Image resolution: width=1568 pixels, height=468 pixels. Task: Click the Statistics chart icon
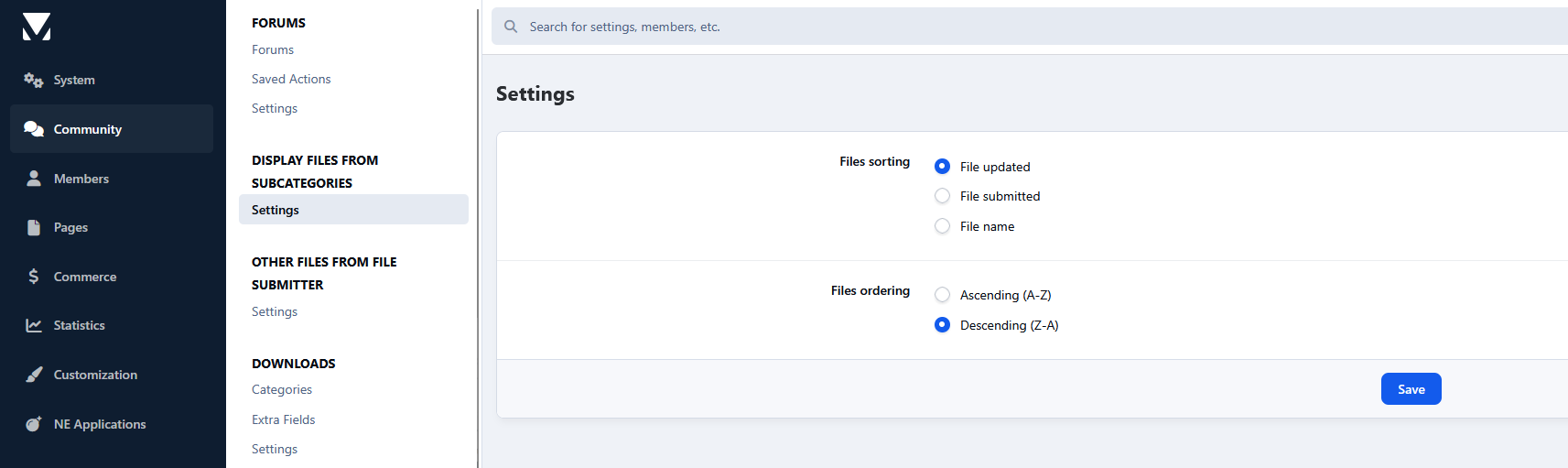pyautogui.click(x=34, y=325)
